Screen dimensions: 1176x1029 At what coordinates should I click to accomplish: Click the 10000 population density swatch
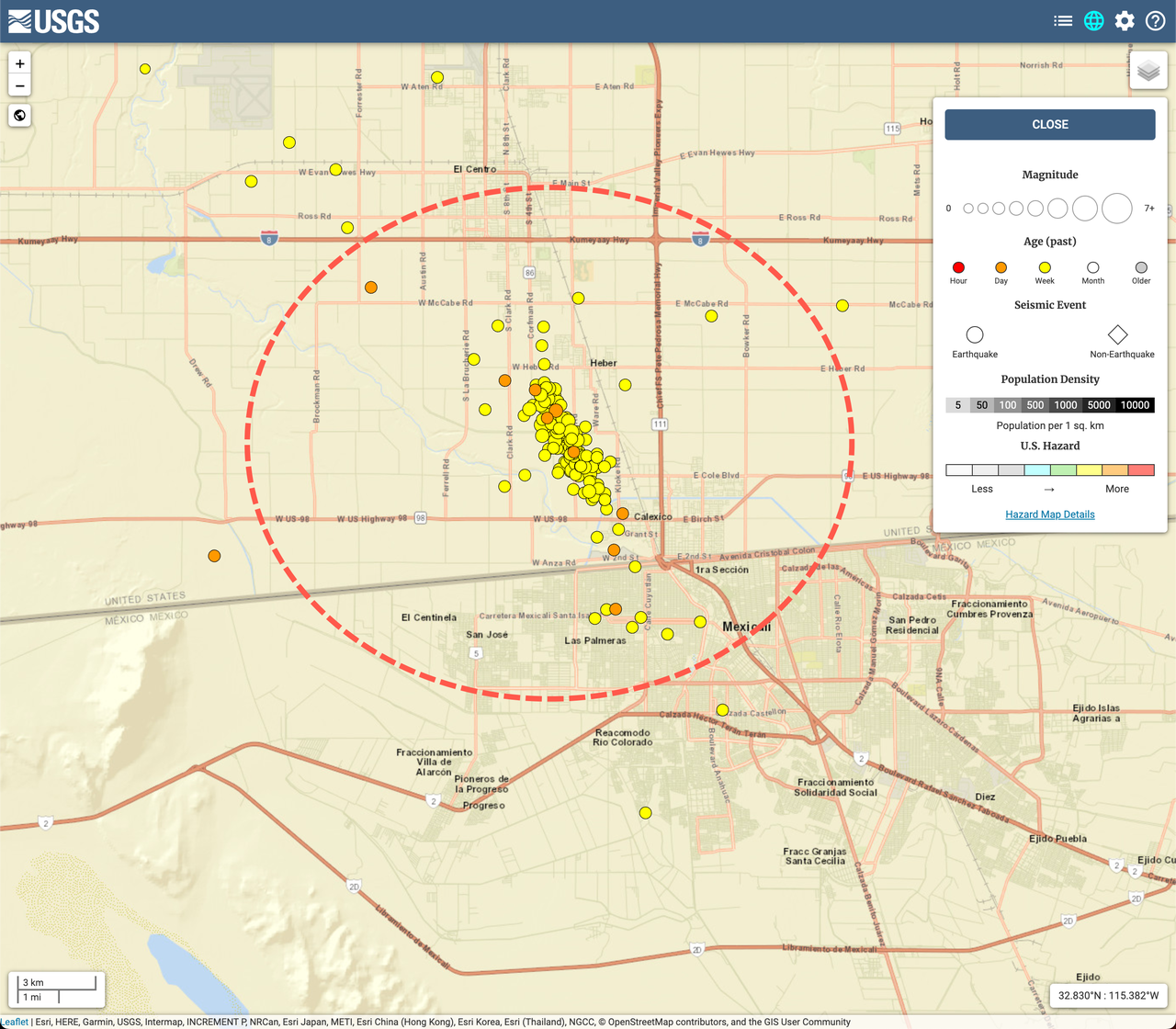click(x=1135, y=405)
